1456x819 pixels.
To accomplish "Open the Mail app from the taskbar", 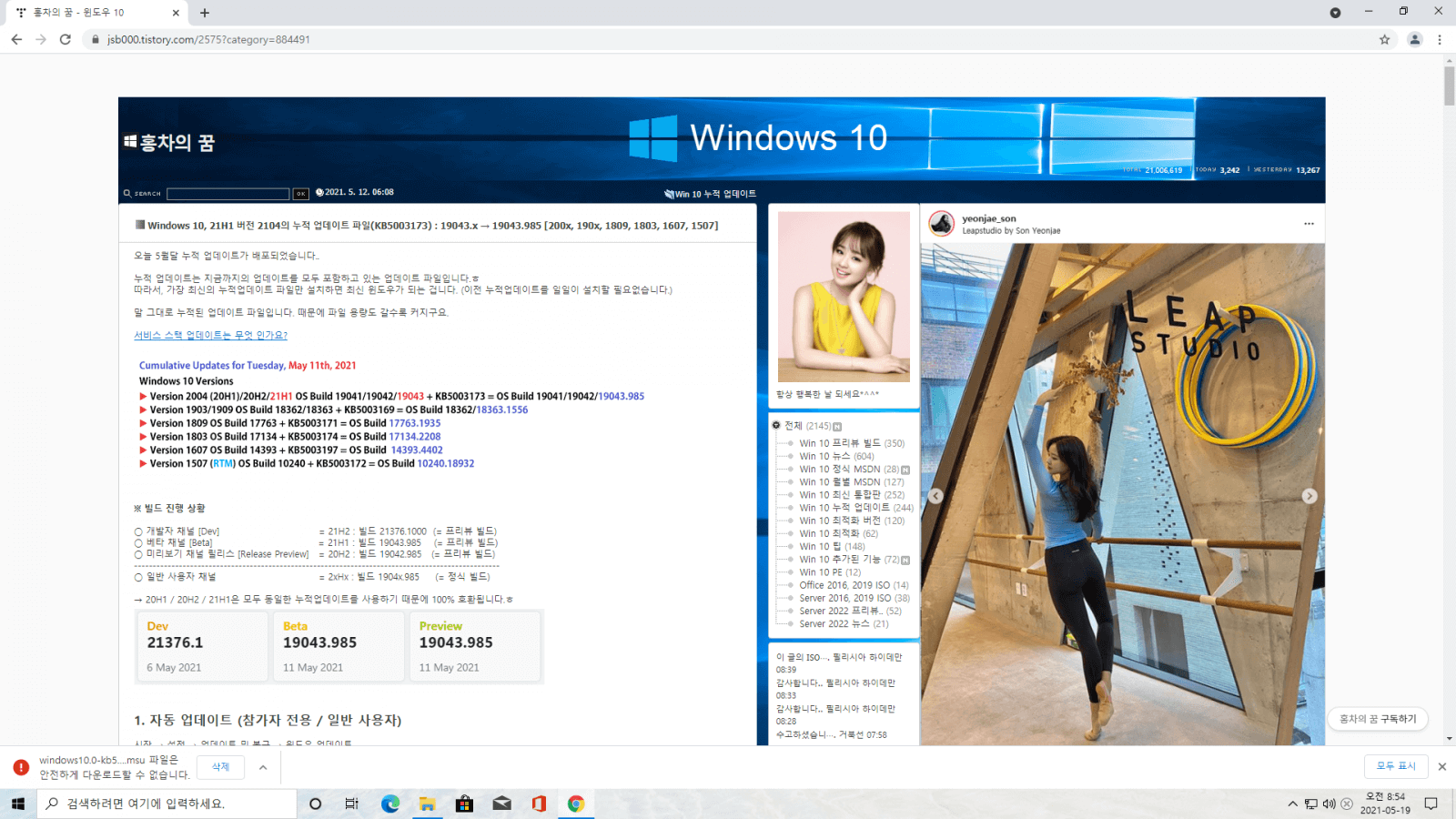I will pyautogui.click(x=501, y=804).
